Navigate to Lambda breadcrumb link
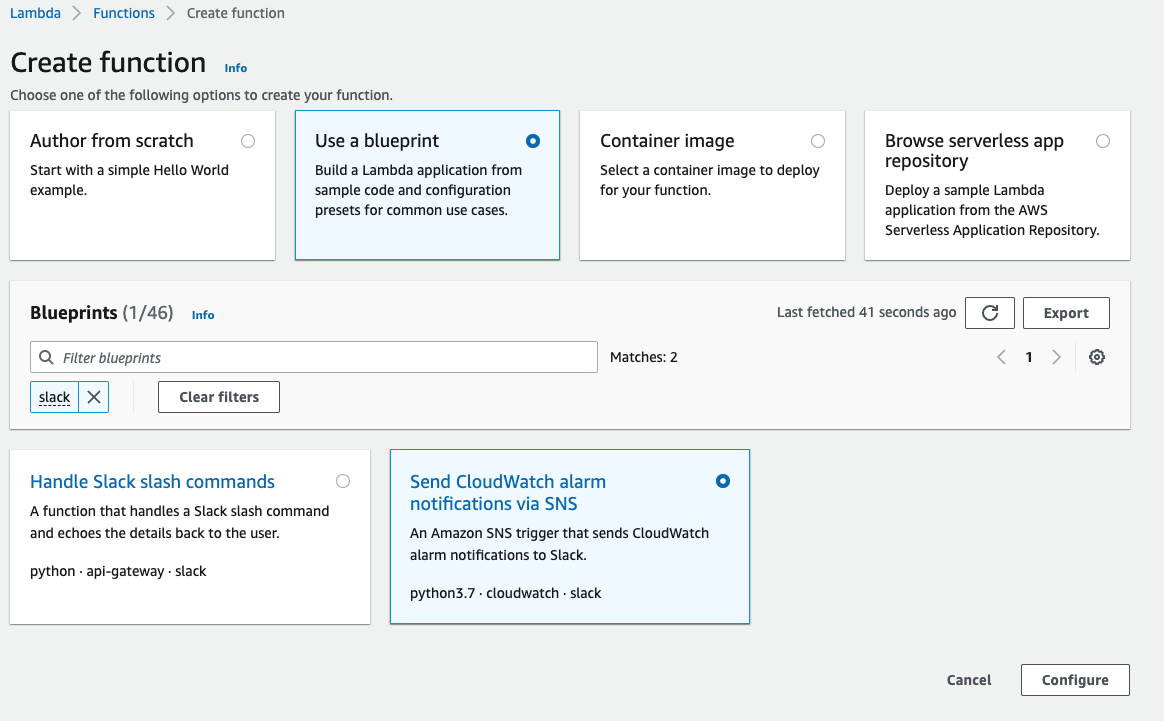This screenshot has height=721, width=1164. click(35, 13)
